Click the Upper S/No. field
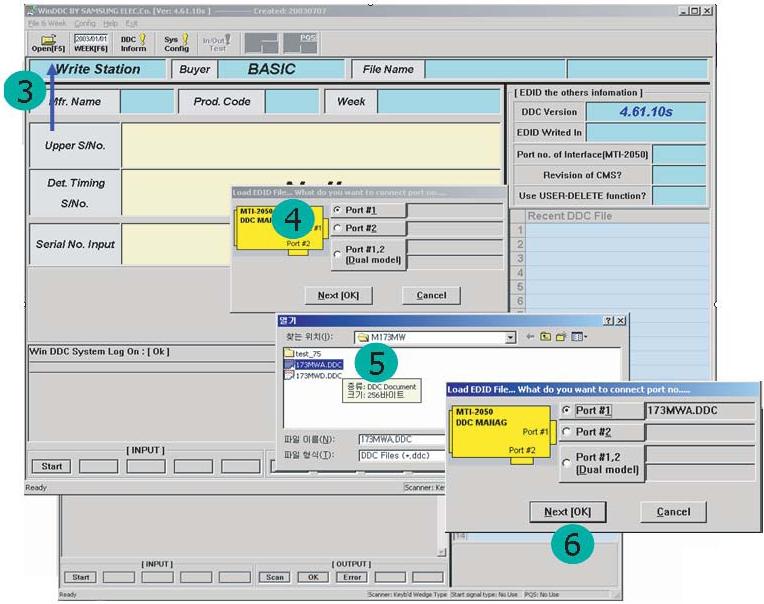This screenshot has height=604, width=764. click(311, 145)
